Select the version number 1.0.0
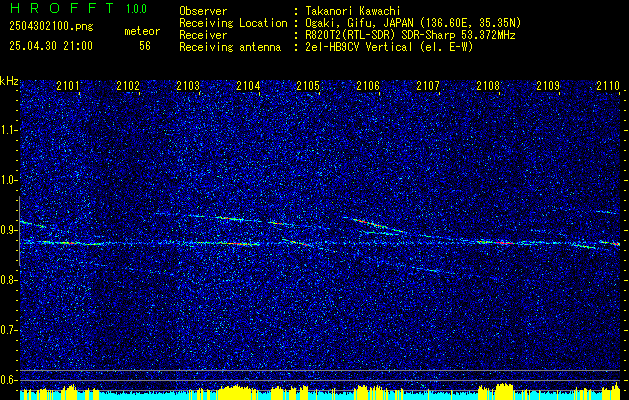 pyautogui.click(x=136, y=9)
